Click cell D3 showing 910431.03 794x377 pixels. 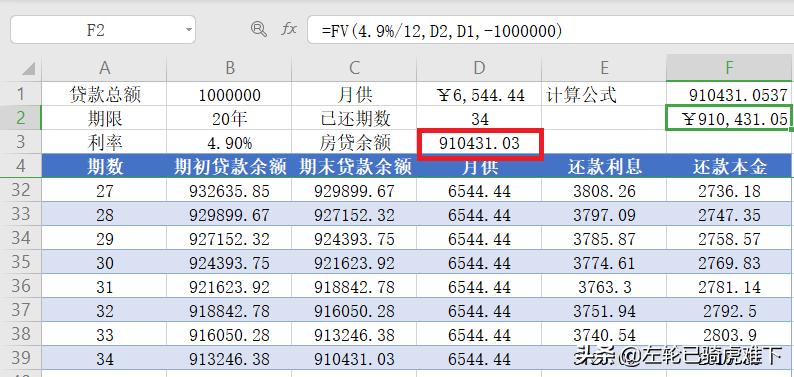click(x=480, y=143)
